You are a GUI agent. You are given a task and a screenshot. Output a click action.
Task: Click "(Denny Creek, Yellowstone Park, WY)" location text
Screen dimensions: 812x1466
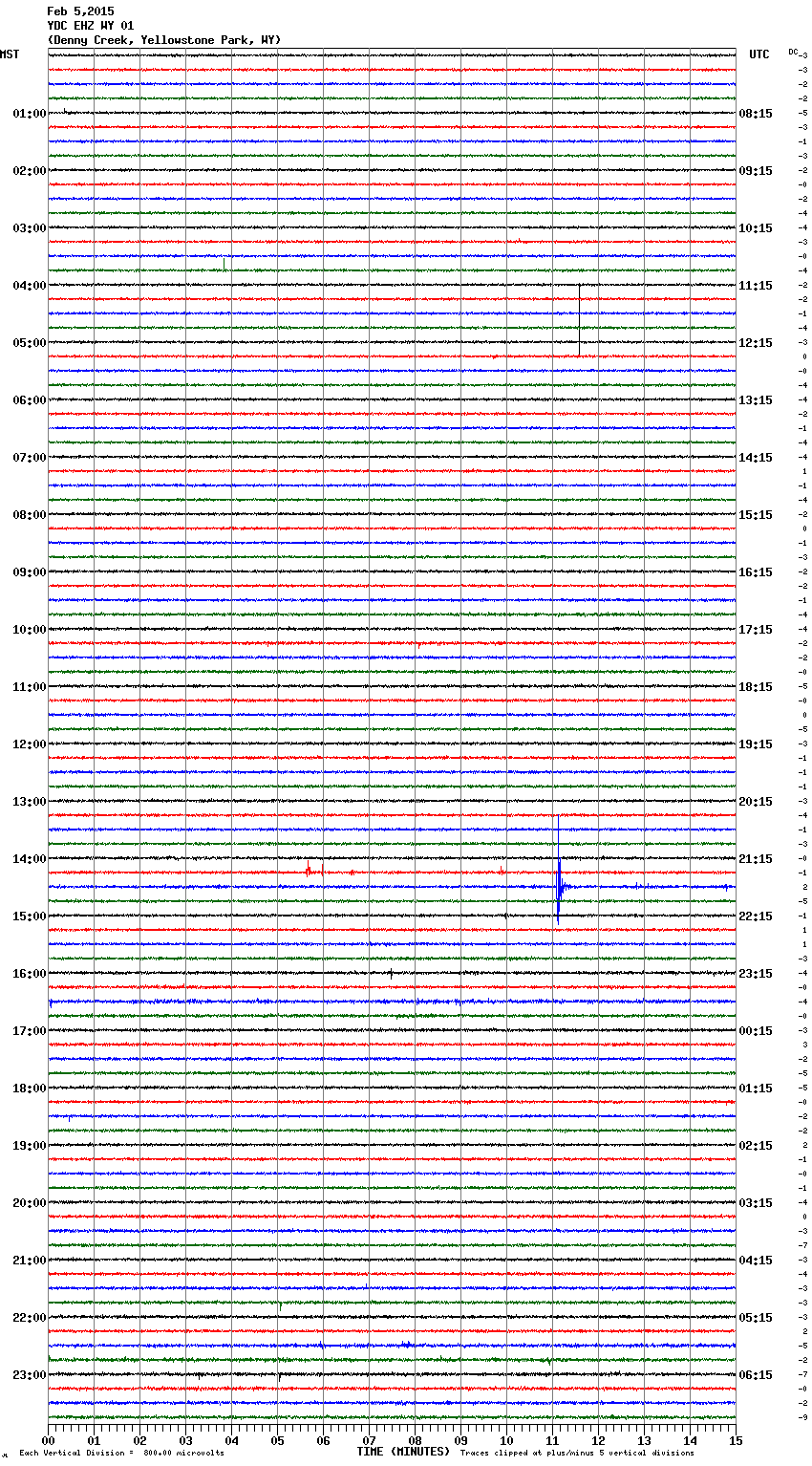point(164,40)
